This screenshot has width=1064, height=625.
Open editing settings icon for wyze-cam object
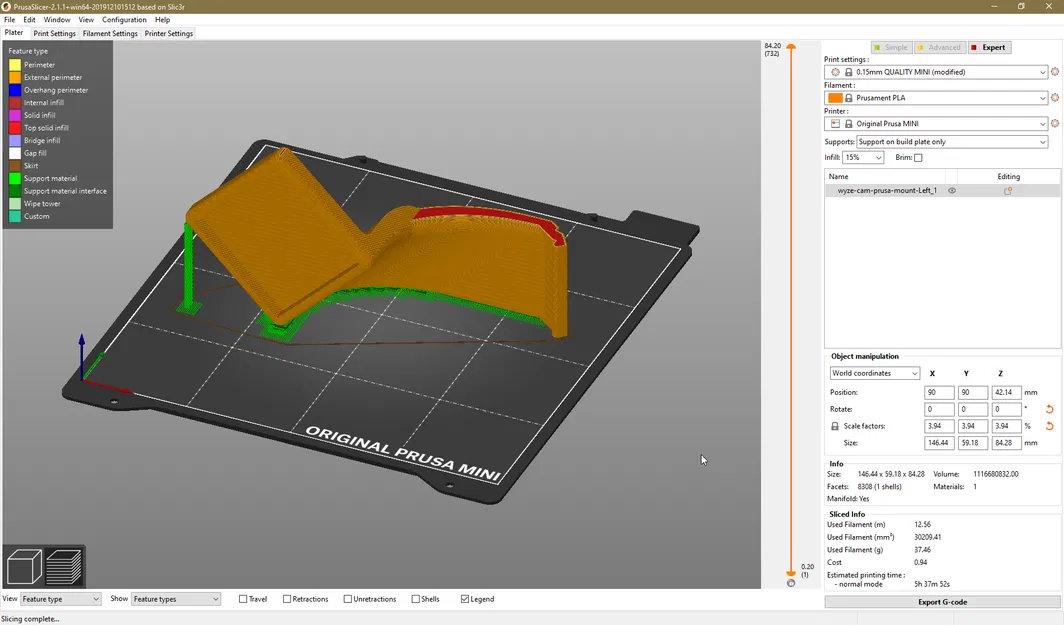click(x=1008, y=190)
